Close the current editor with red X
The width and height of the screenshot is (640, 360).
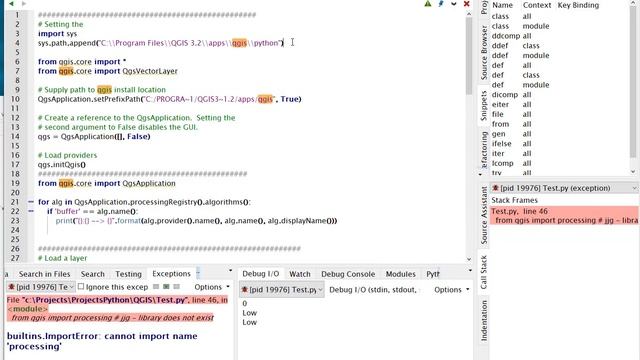tap(467, 4)
